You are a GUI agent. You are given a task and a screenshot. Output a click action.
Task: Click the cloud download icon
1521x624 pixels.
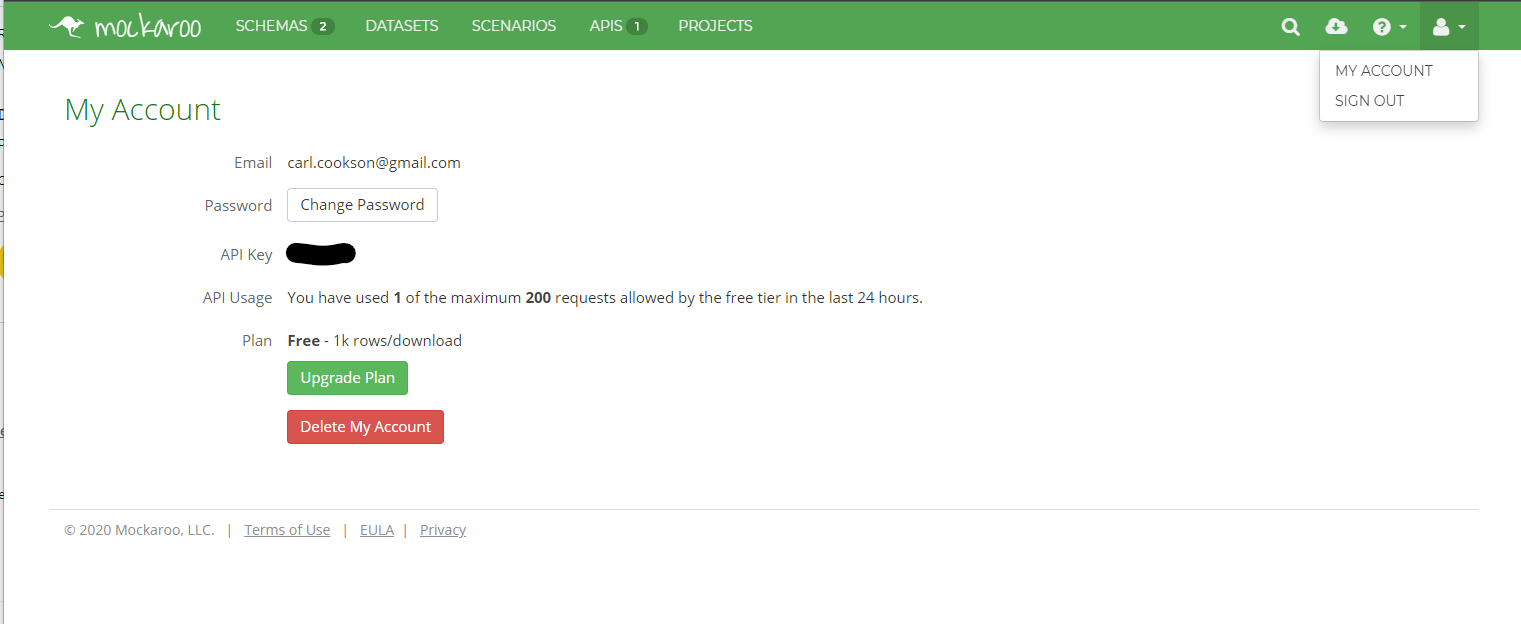pyautogui.click(x=1336, y=27)
